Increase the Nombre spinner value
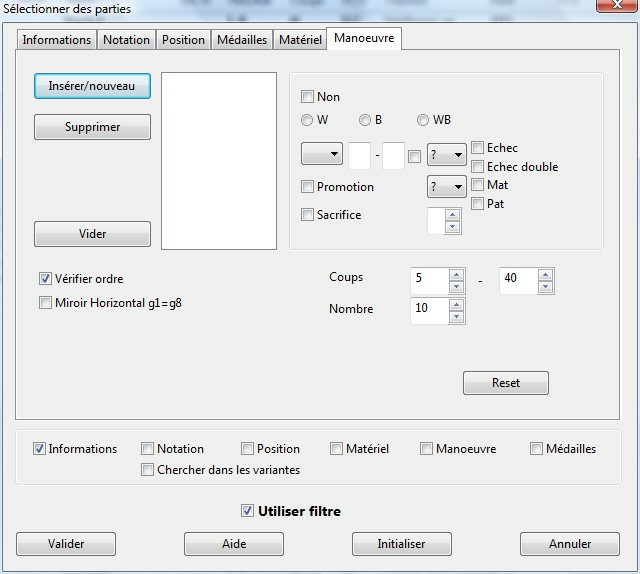This screenshot has width=640, height=574. pos(456,305)
